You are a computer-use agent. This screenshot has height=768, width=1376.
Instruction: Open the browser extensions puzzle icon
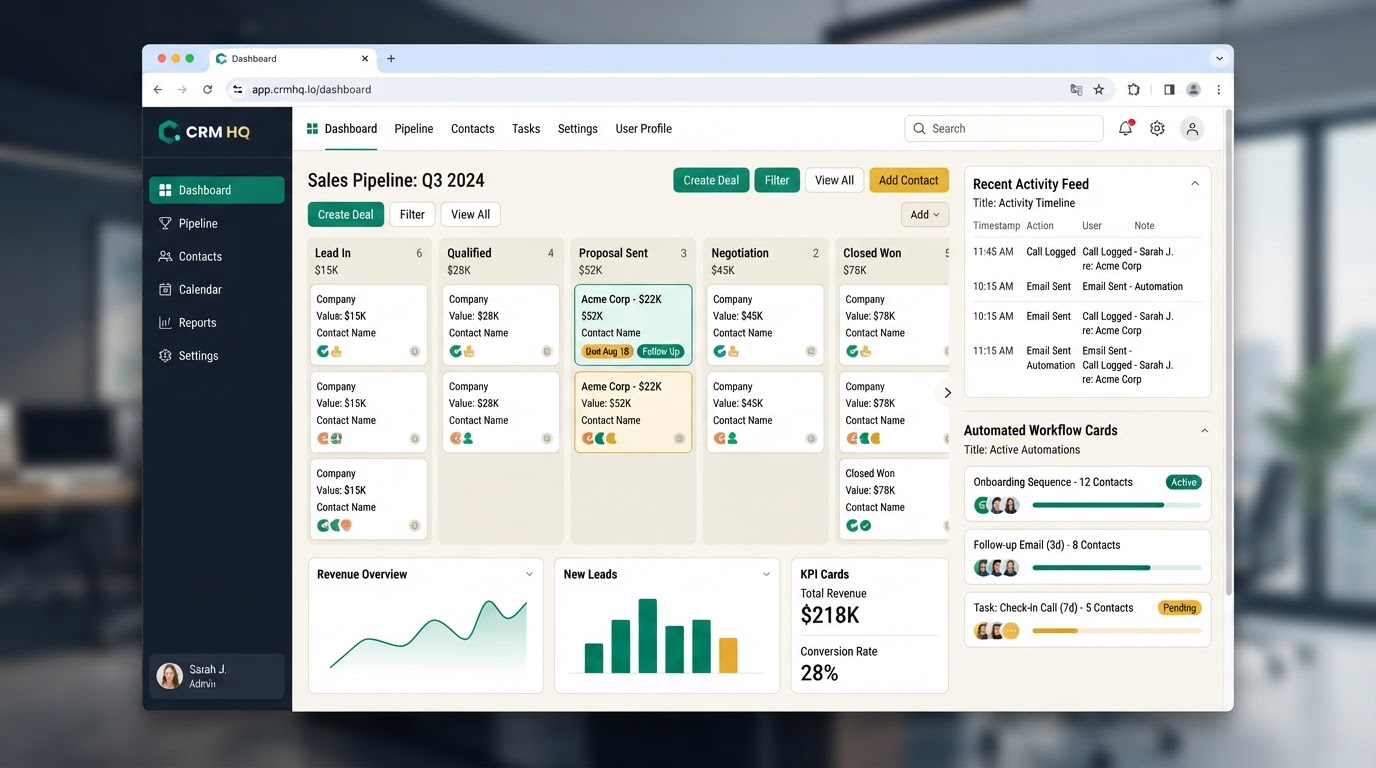[1133, 89]
